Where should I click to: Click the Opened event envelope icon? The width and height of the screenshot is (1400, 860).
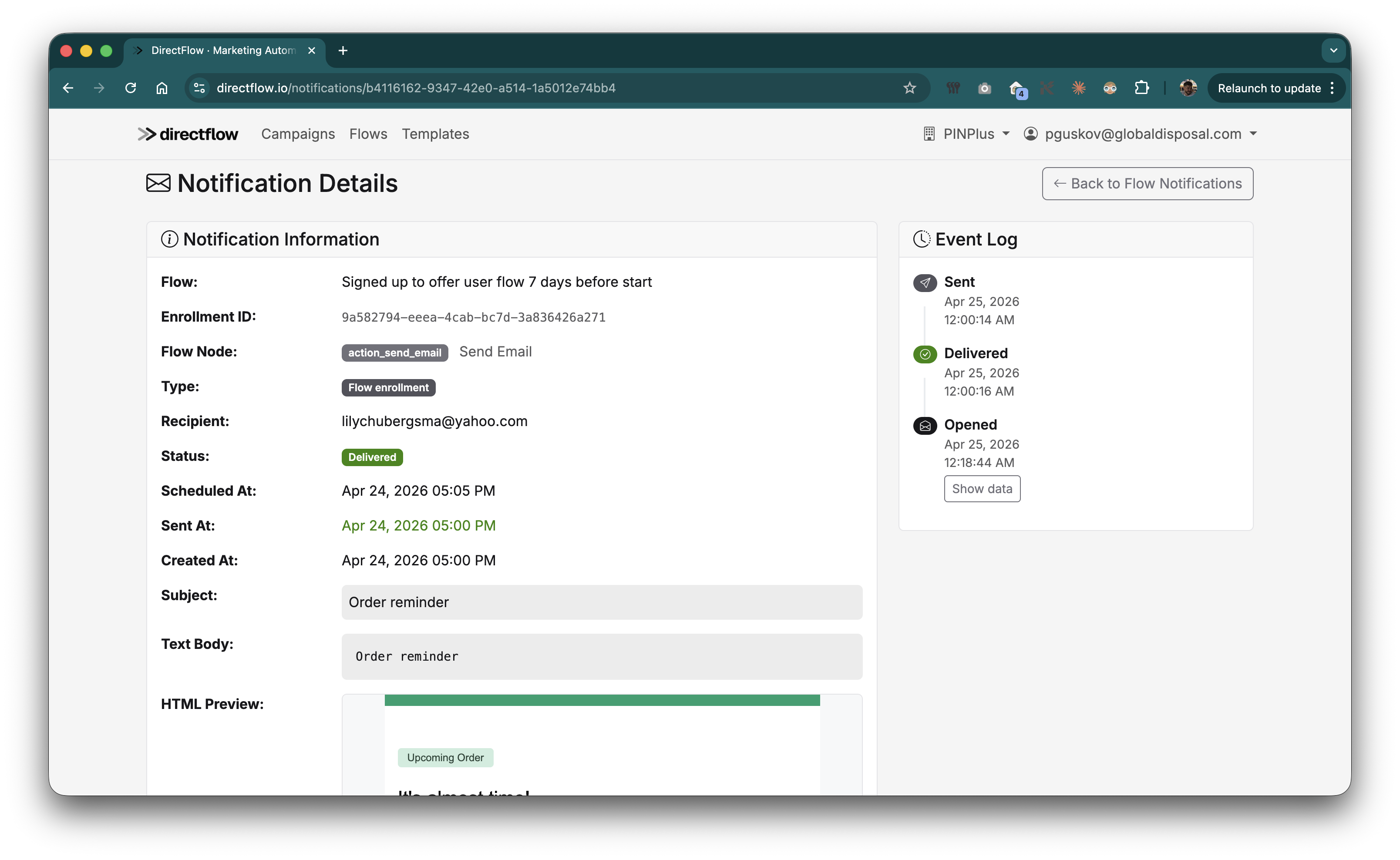925,426
